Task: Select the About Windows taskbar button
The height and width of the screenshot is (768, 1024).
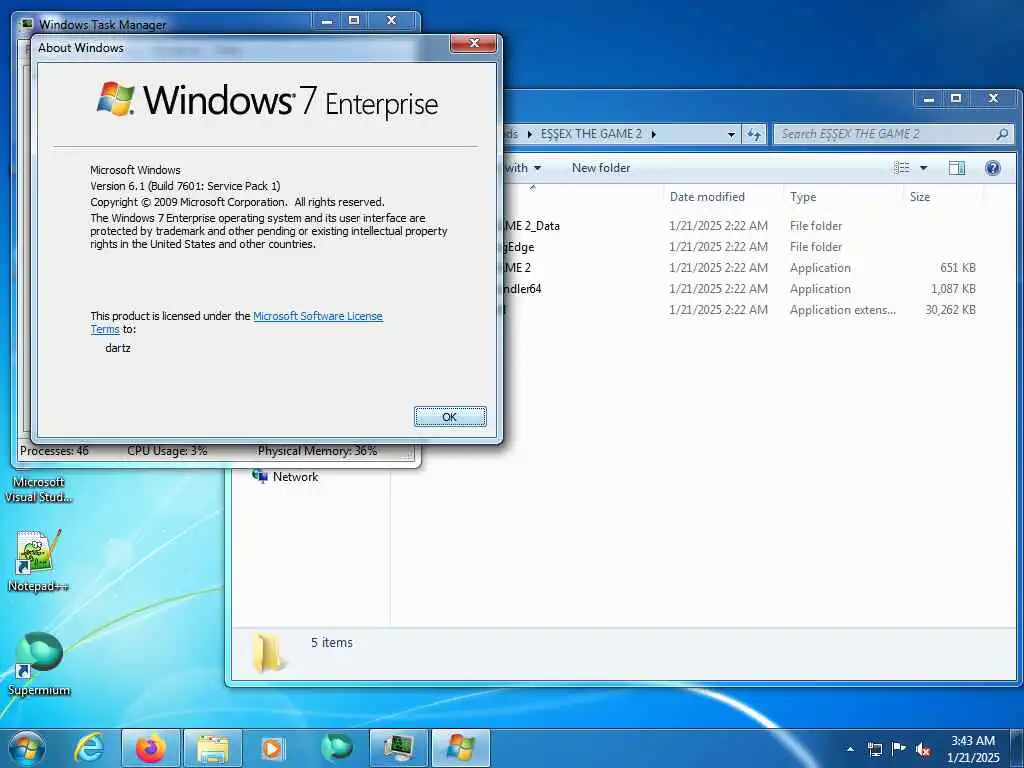Action: click(x=461, y=748)
